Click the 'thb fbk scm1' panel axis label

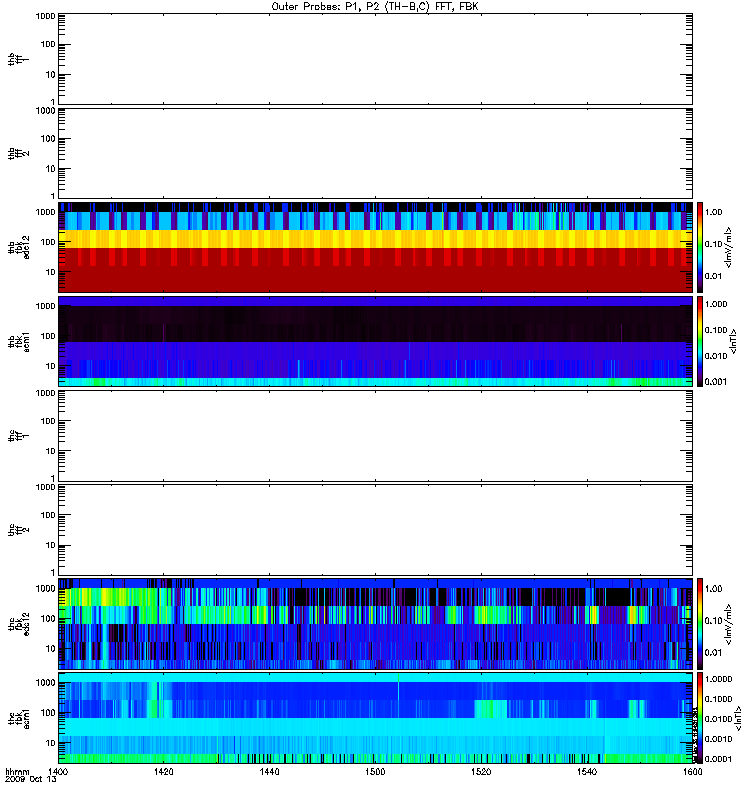tap(18, 341)
